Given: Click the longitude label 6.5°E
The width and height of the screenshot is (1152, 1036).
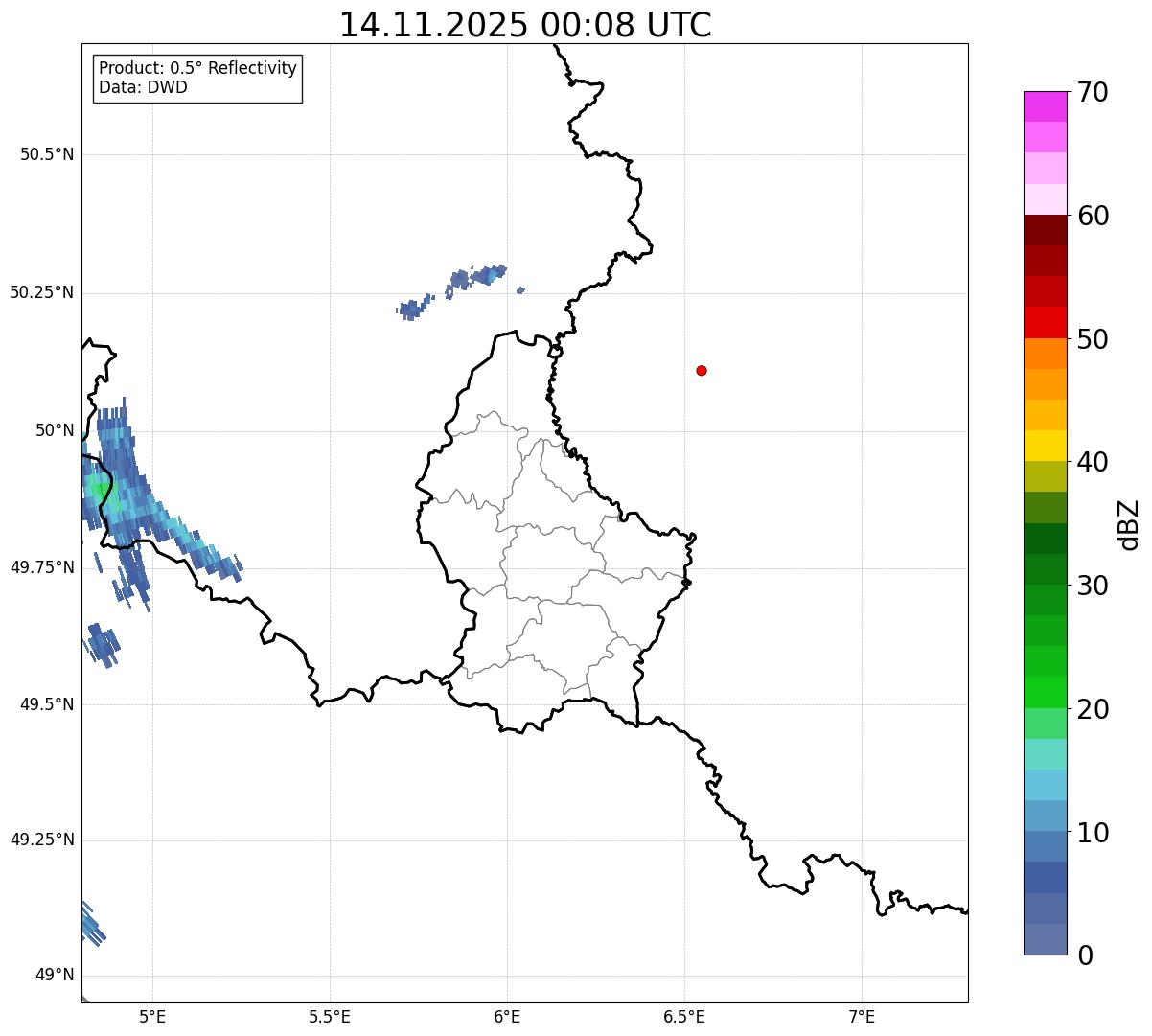Looking at the screenshot, I should pos(684,1016).
